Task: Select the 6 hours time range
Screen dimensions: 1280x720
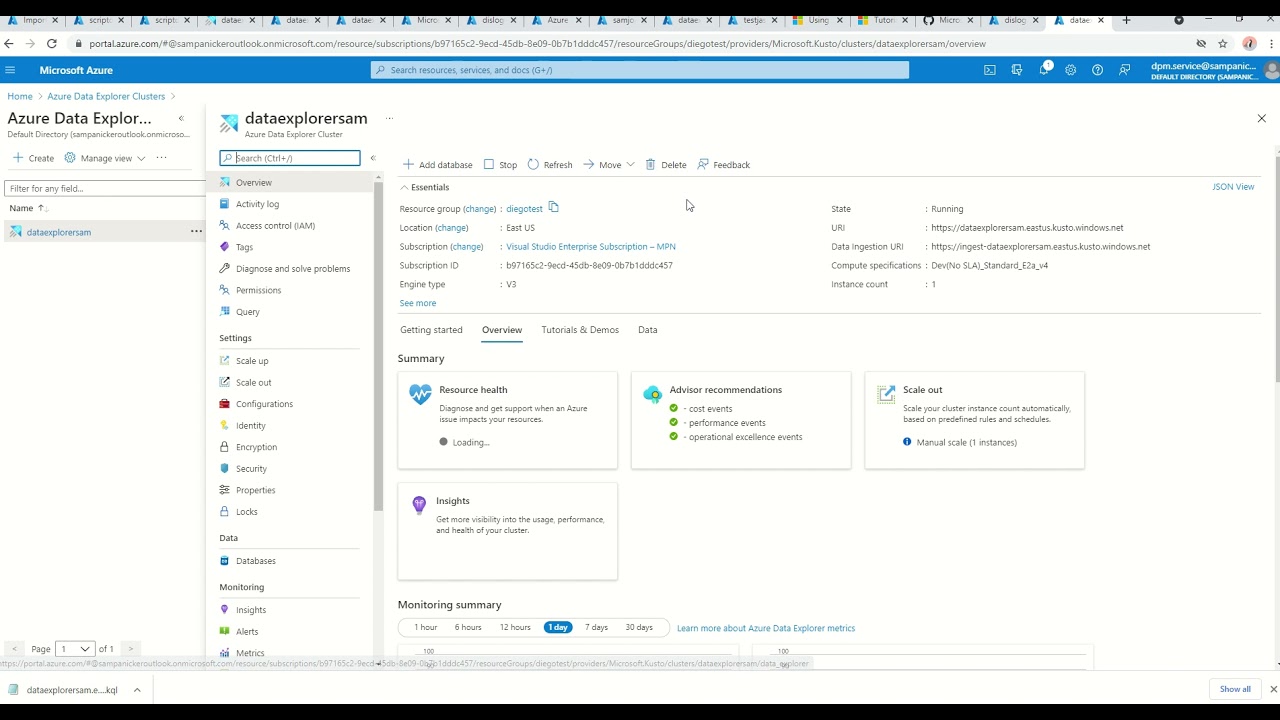Action: point(468,628)
